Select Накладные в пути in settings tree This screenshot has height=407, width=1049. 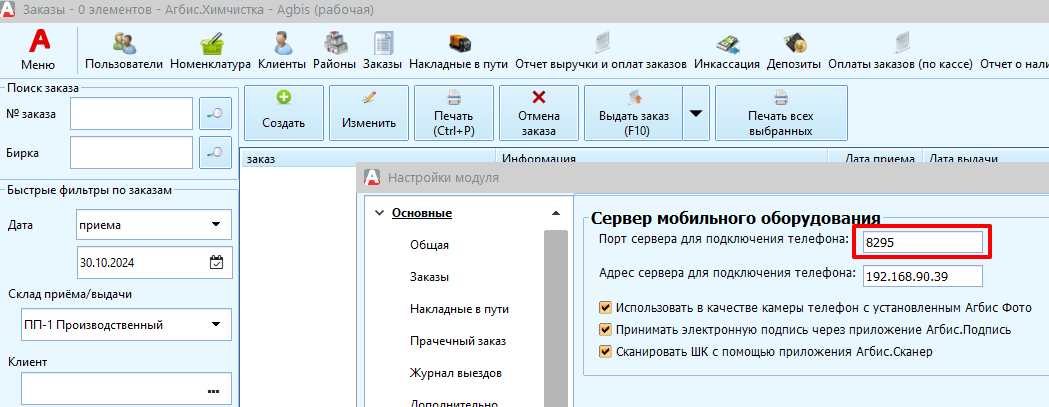tap(460, 309)
